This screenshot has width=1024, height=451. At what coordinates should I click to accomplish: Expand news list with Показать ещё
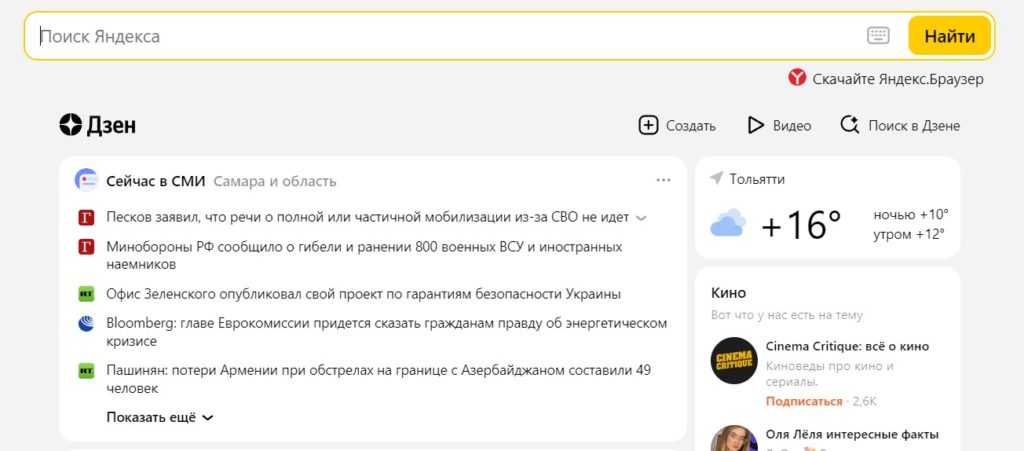[x=160, y=417]
